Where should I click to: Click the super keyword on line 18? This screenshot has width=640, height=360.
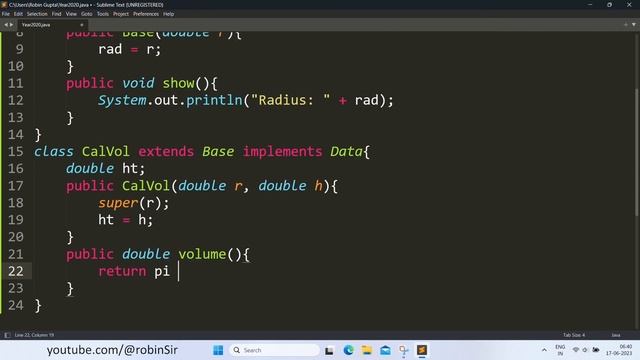(x=118, y=203)
